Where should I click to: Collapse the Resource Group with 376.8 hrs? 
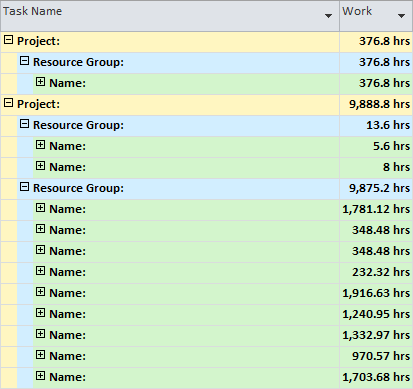point(24,61)
